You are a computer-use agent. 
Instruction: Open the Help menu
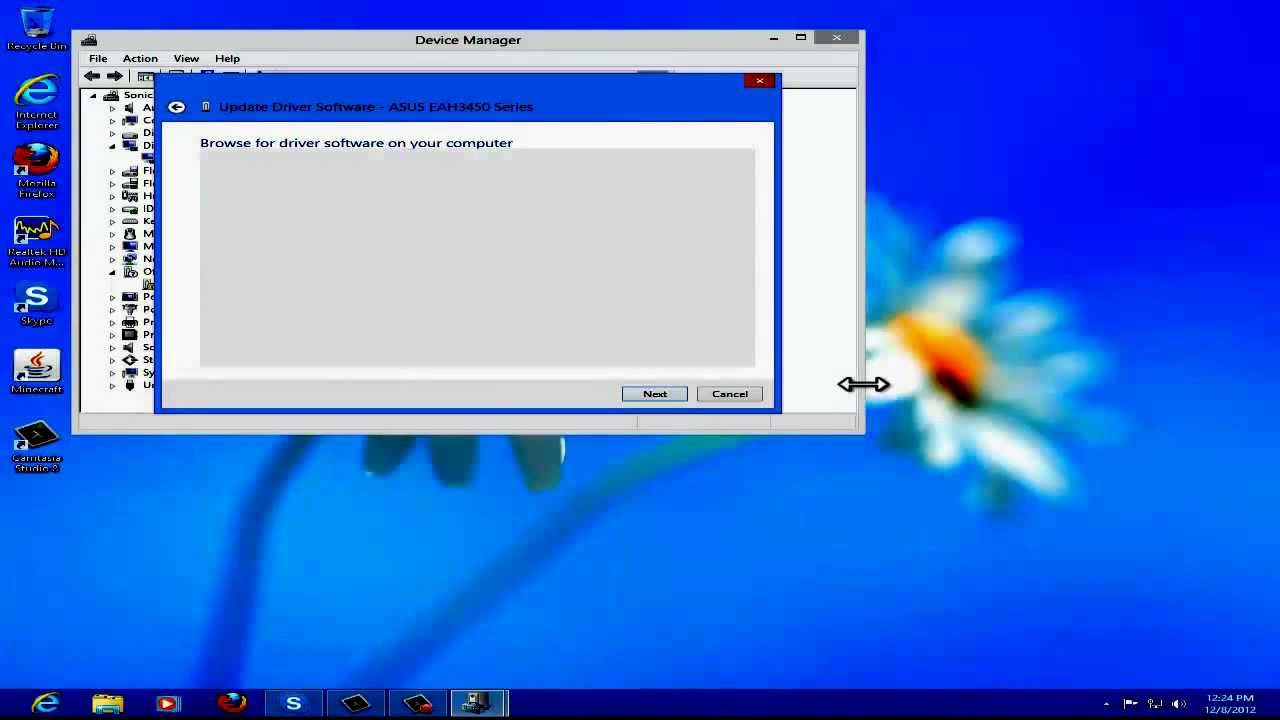tap(227, 59)
